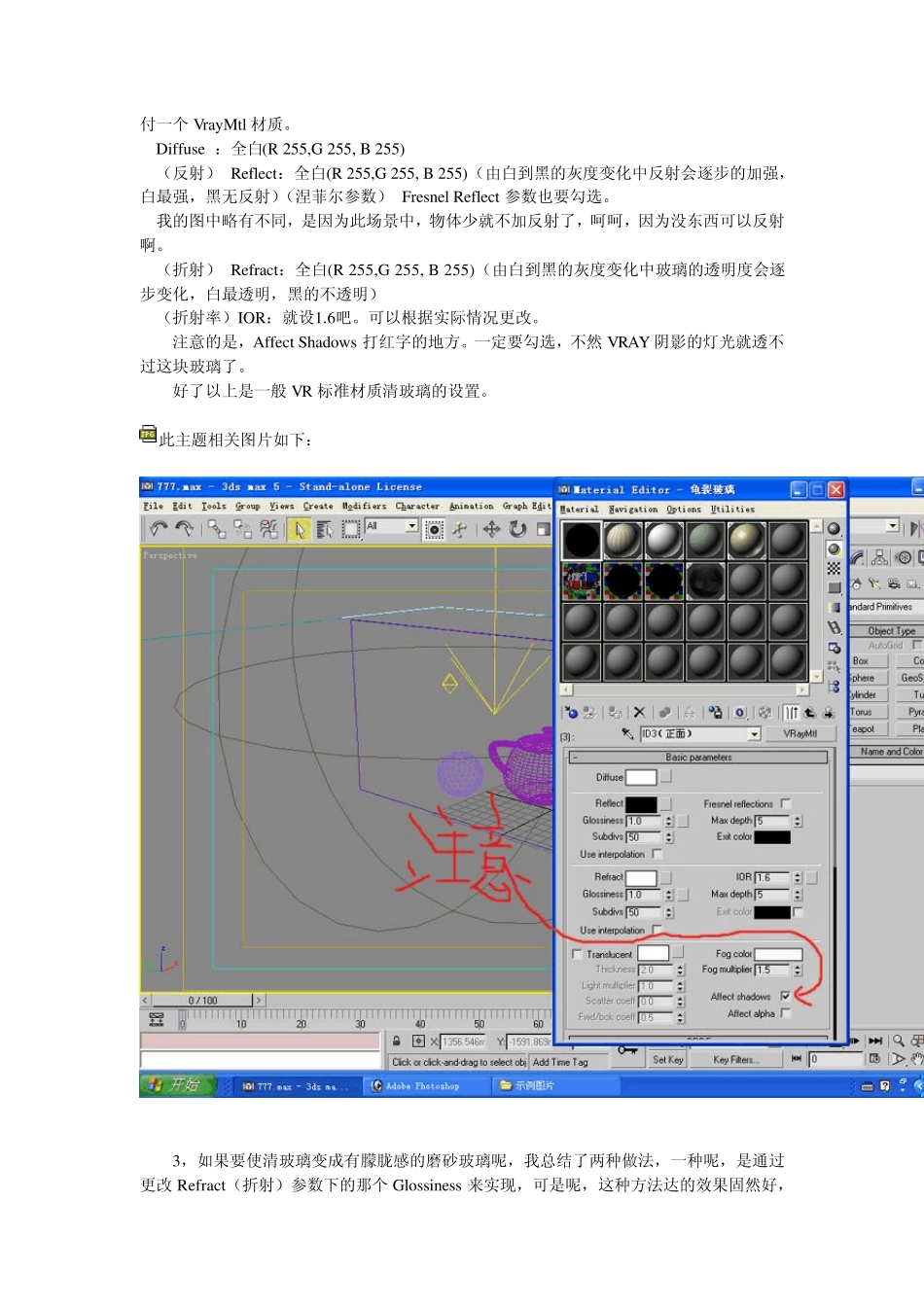Viewport: 924px width, 1307px height.
Task: Open the Modifiers menu
Action: tap(364, 507)
